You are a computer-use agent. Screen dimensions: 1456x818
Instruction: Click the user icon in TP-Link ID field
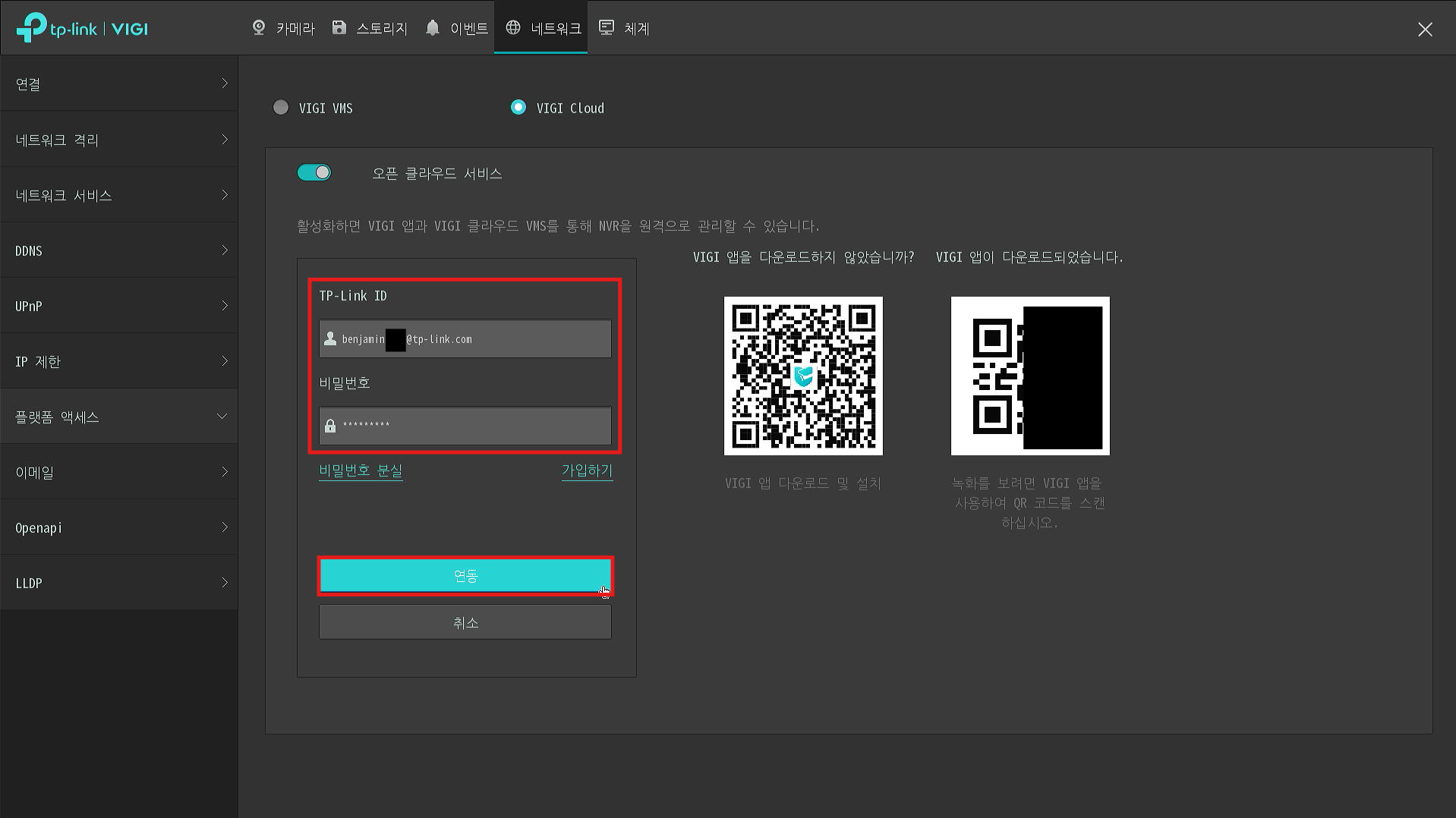[x=330, y=339]
